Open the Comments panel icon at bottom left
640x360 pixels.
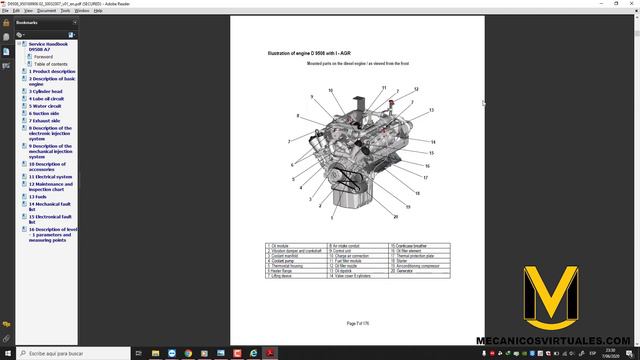[x=6, y=324]
